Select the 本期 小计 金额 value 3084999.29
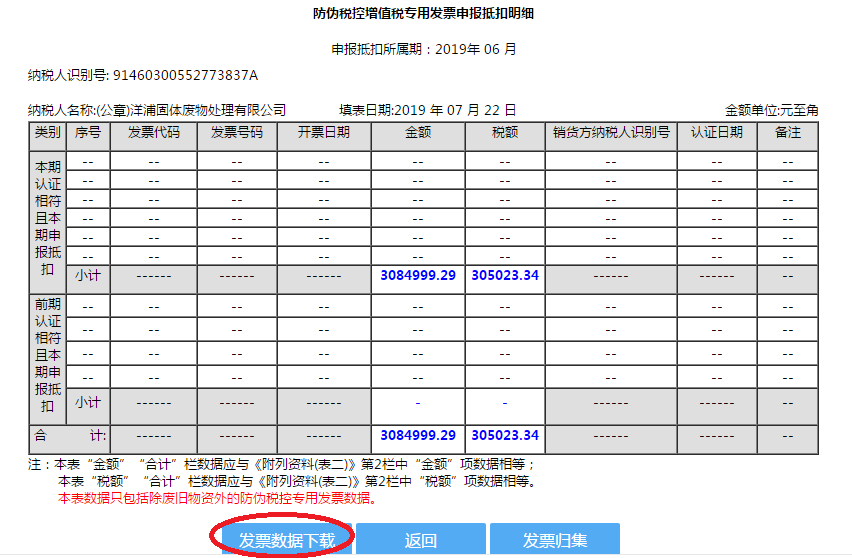 tap(418, 275)
